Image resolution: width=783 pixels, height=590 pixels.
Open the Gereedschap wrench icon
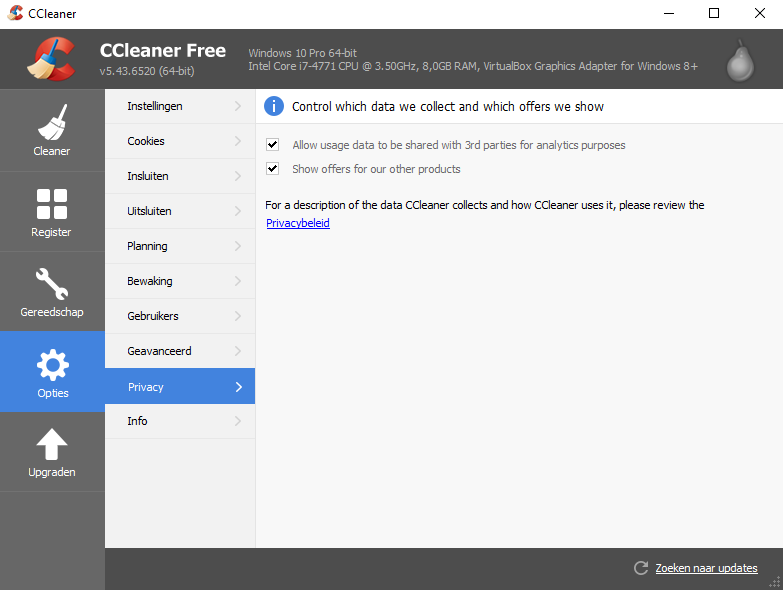52,284
